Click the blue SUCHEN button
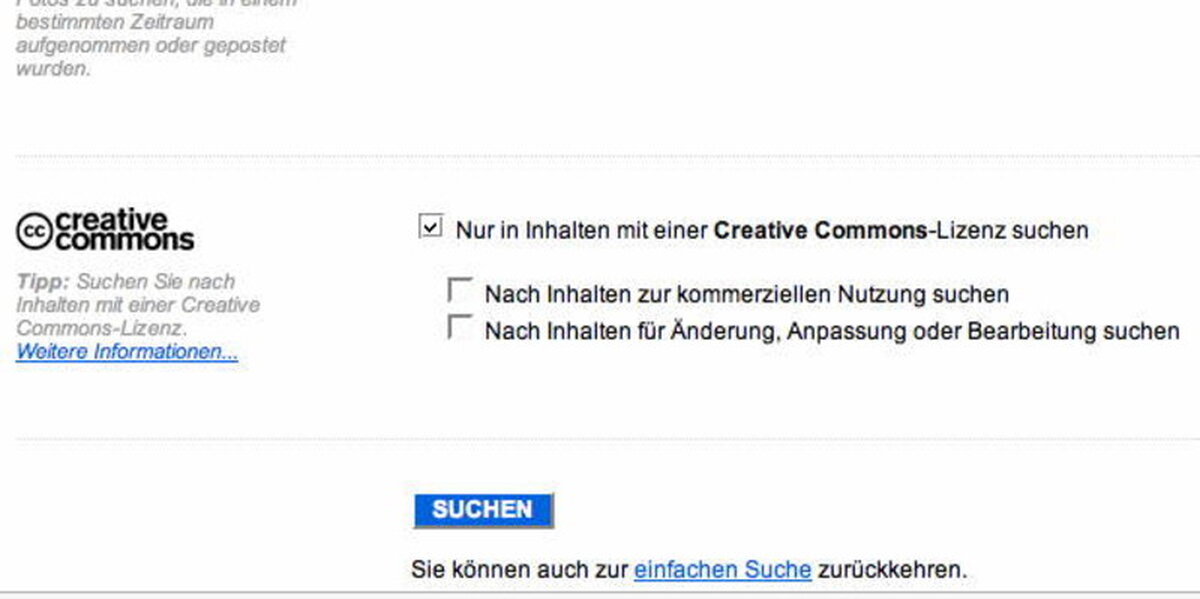This screenshot has width=1200, height=599. [x=483, y=510]
